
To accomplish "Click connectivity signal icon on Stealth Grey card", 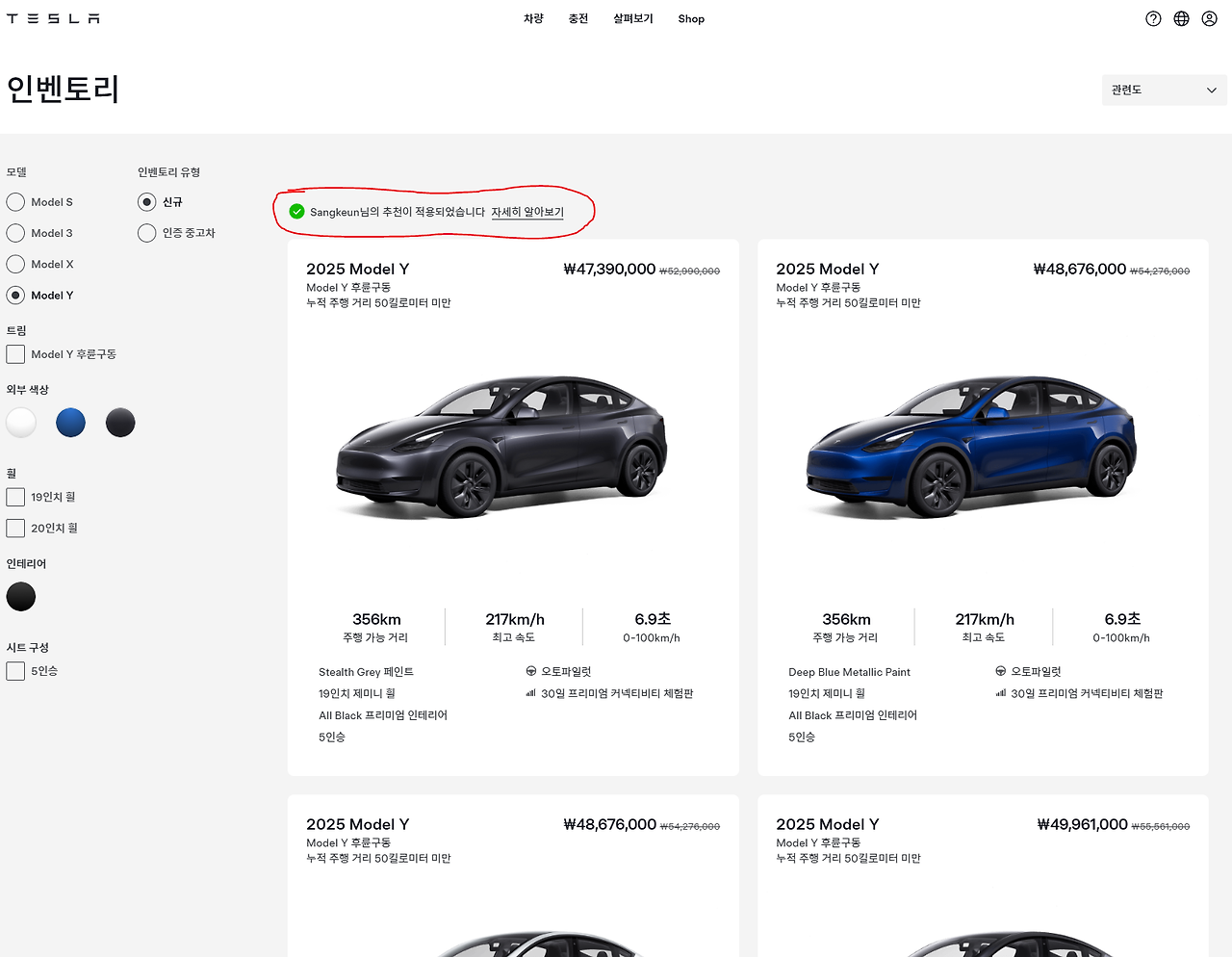I will (x=531, y=692).
